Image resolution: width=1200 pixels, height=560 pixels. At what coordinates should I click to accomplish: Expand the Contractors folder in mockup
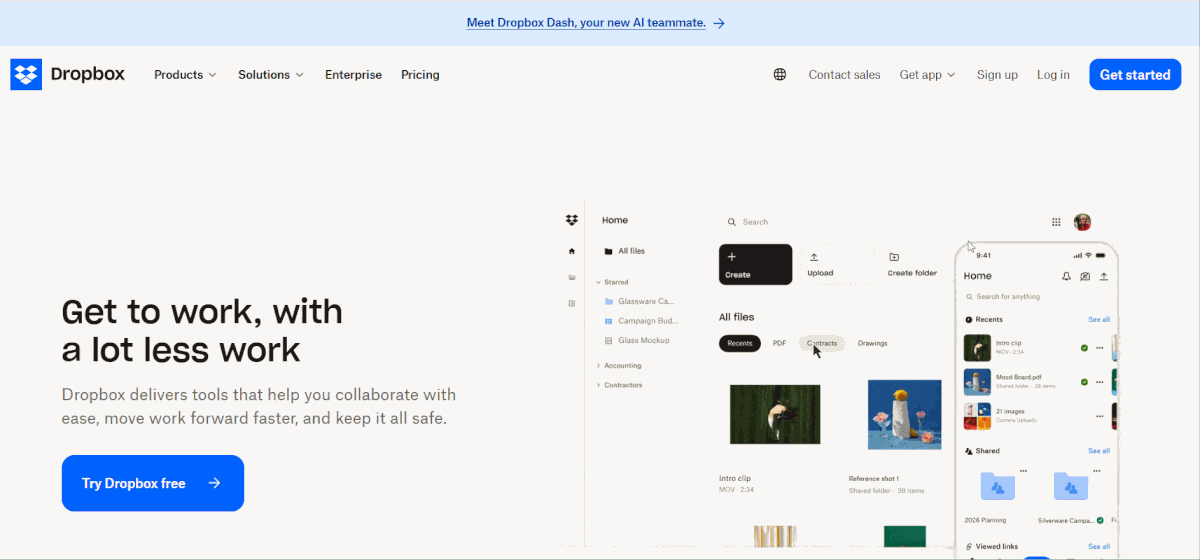pos(598,385)
